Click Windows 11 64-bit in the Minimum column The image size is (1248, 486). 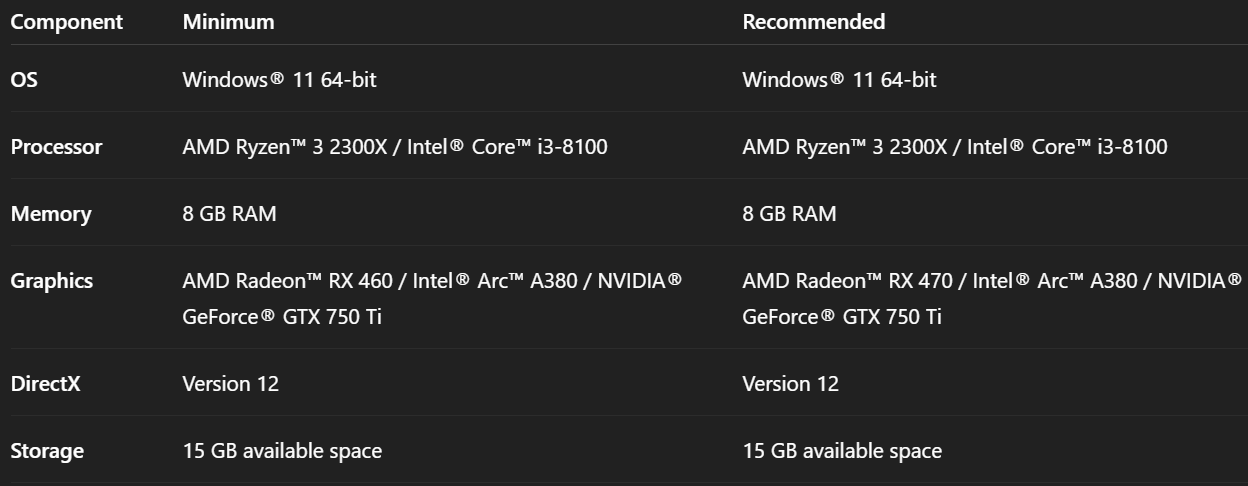click(279, 80)
